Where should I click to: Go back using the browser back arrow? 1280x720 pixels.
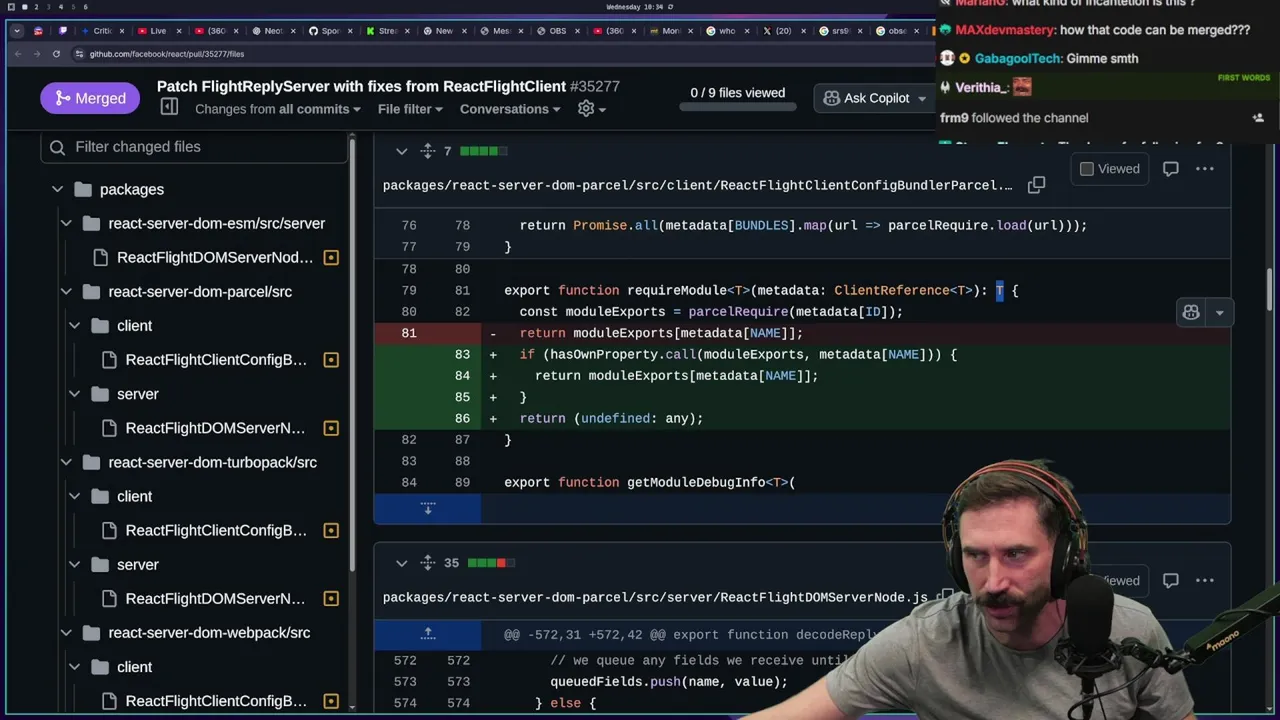18,54
